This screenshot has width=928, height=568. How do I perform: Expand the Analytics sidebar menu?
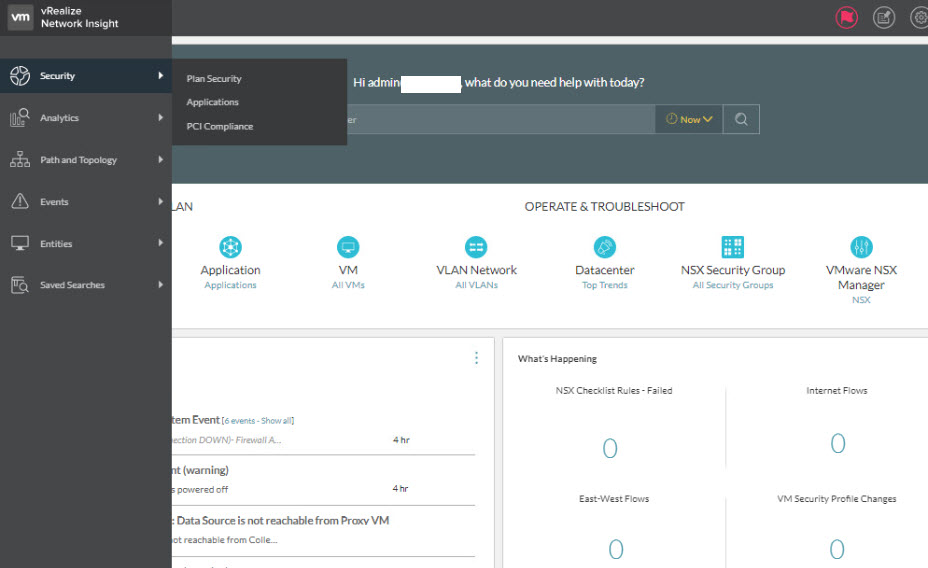(85, 118)
